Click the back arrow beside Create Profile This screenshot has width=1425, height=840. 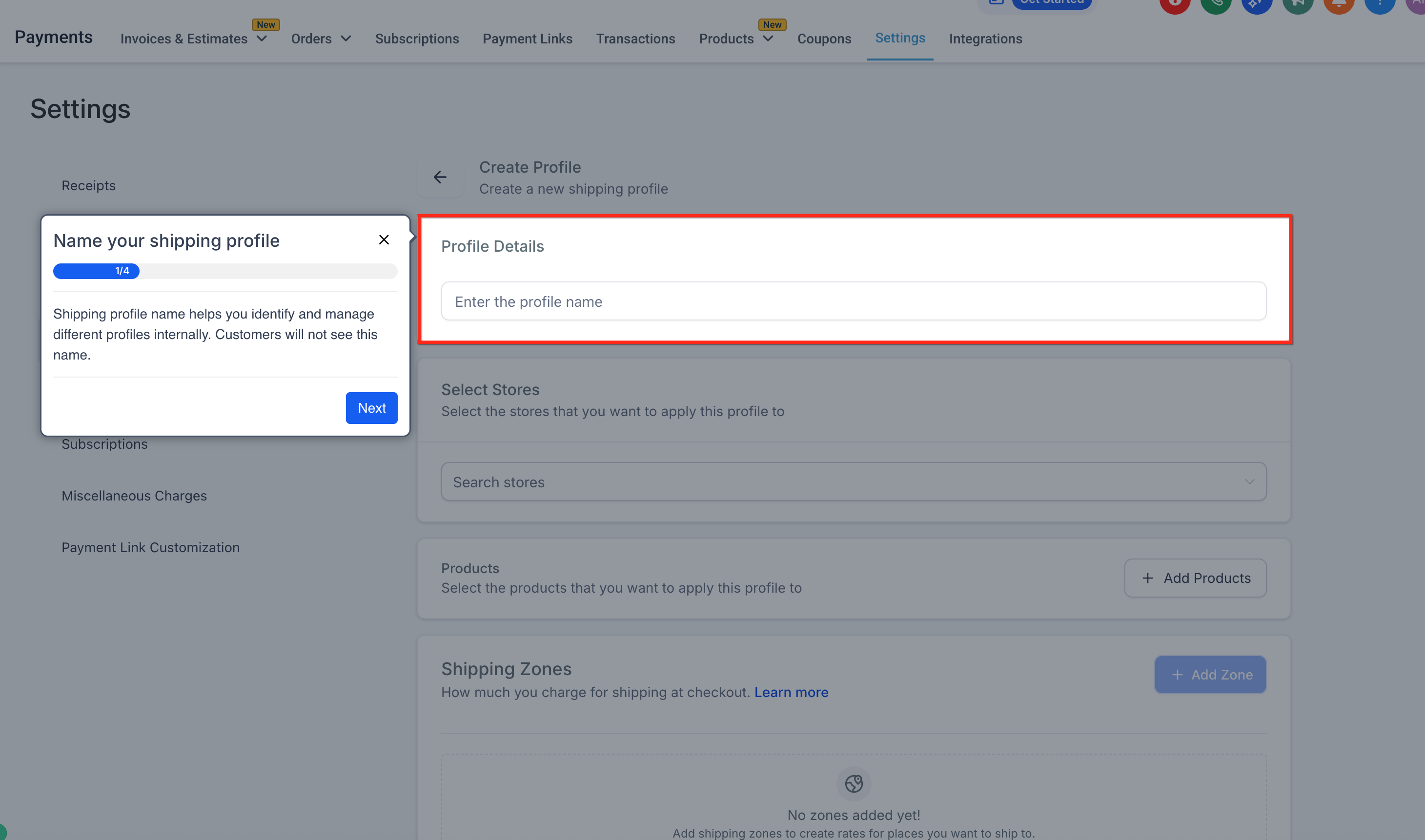tap(440, 177)
